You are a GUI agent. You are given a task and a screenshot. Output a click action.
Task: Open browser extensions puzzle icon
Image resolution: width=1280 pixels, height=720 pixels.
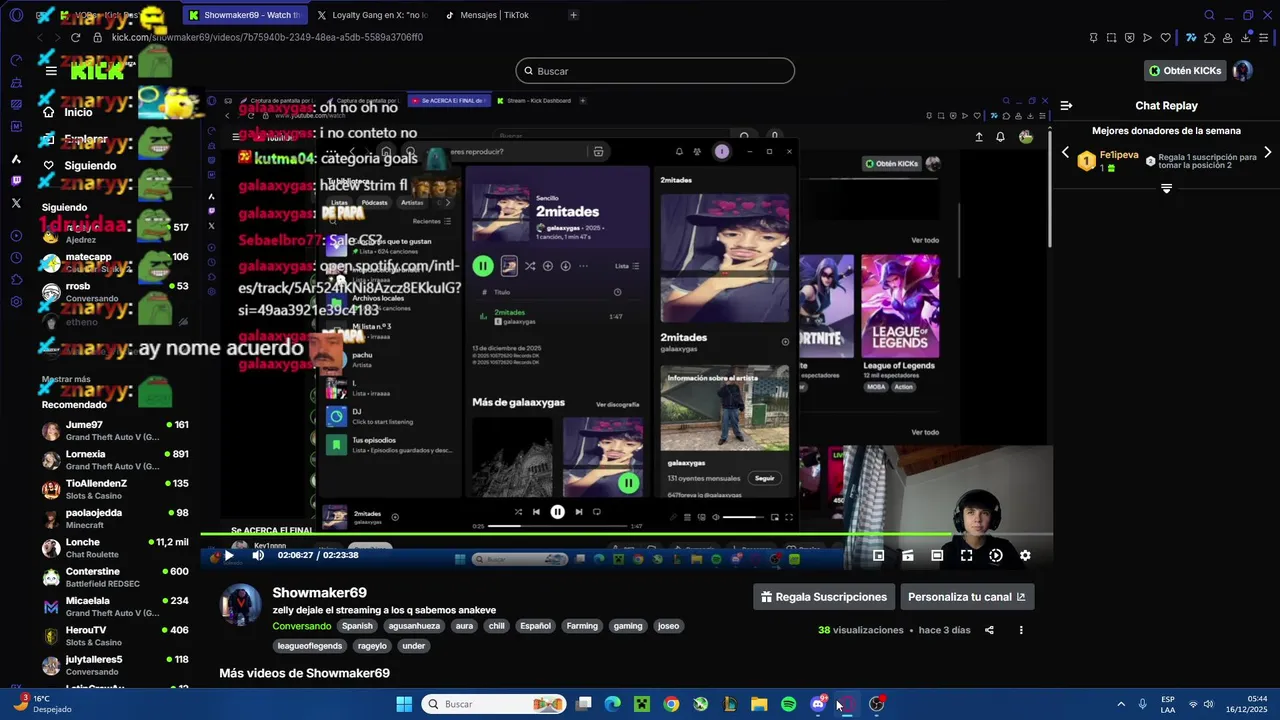coord(1209,38)
